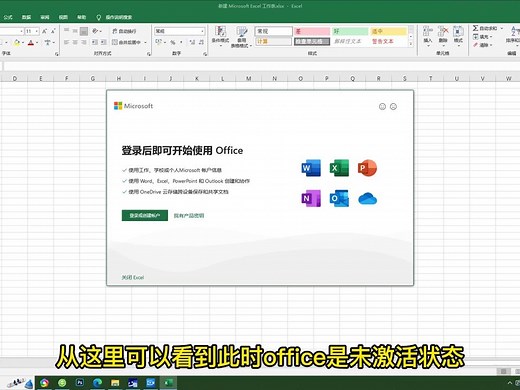Open alignment settings dialog launcher
Viewport: 520px width, 390px height.
pyautogui.click(x=149, y=54)
